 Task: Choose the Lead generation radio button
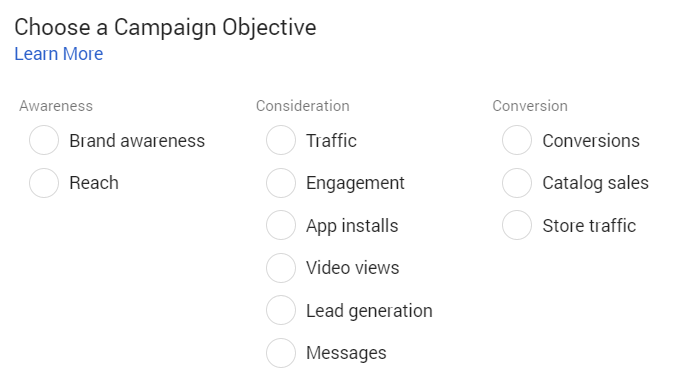pos(281,310)
